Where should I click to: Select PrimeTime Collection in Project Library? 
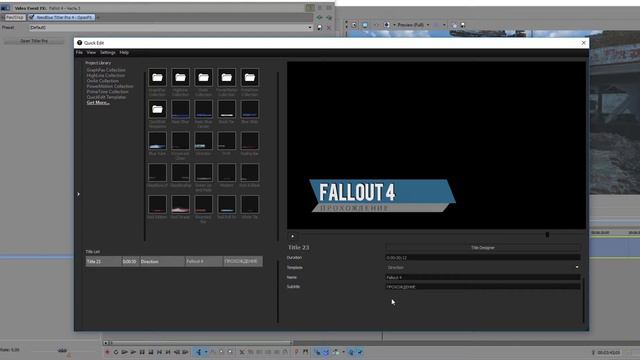pyautogui.click(x=107, y=92)
